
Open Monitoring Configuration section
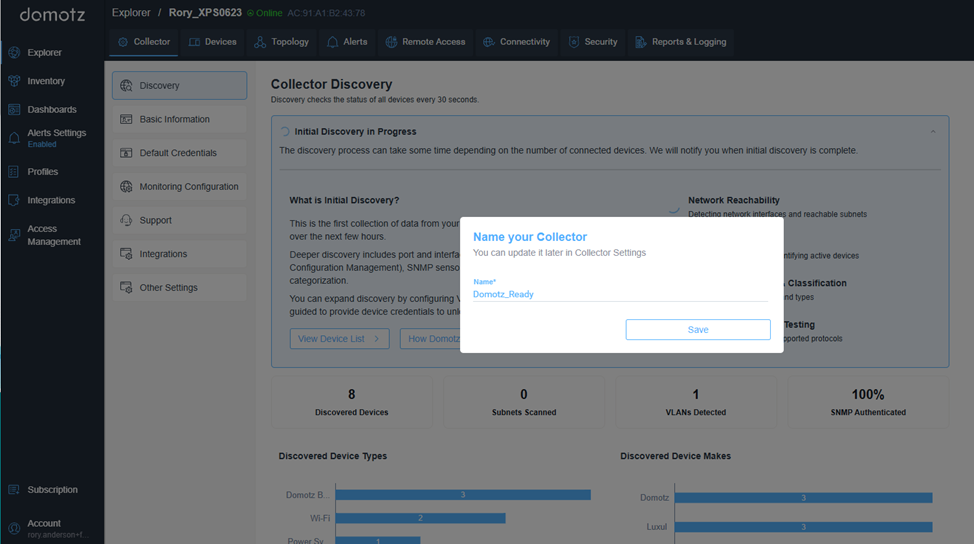point(180,186)
